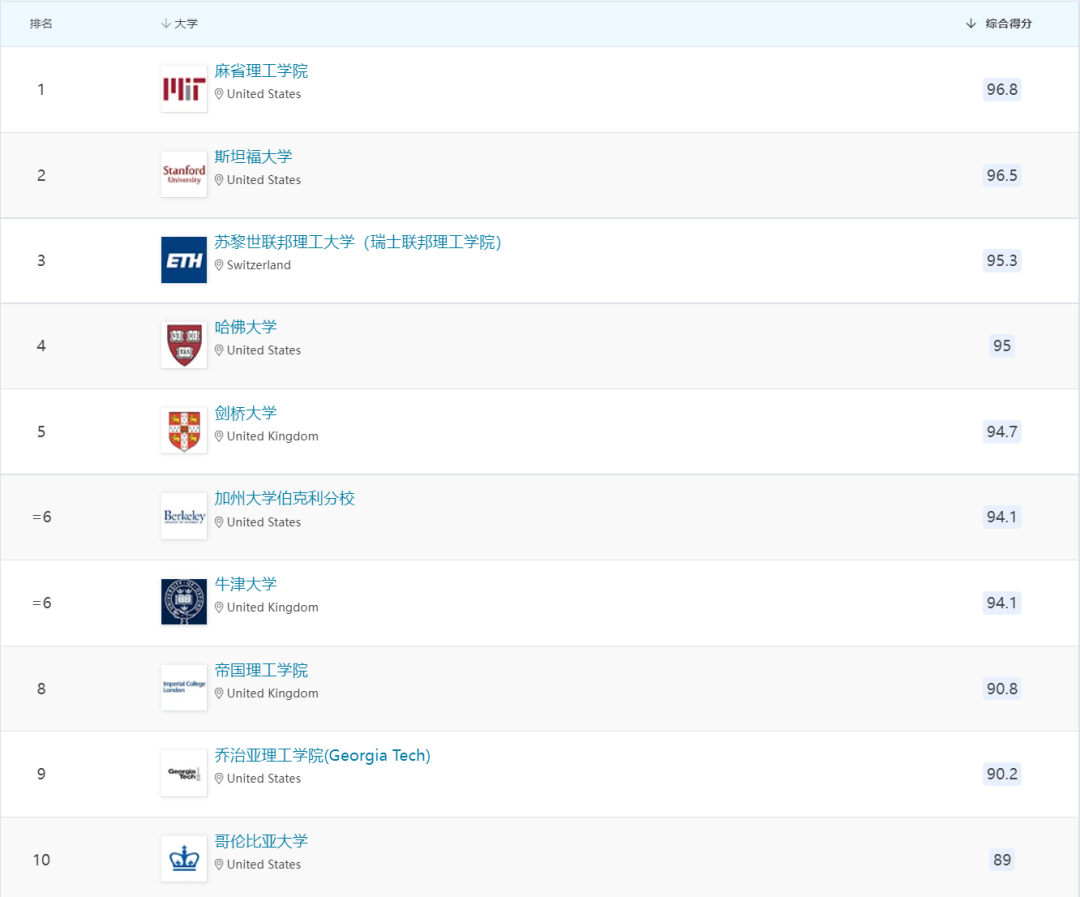The height and width of the screenshot is (897, 1080).
Task: Click the MIT logo icon
Action: point(184,89)
